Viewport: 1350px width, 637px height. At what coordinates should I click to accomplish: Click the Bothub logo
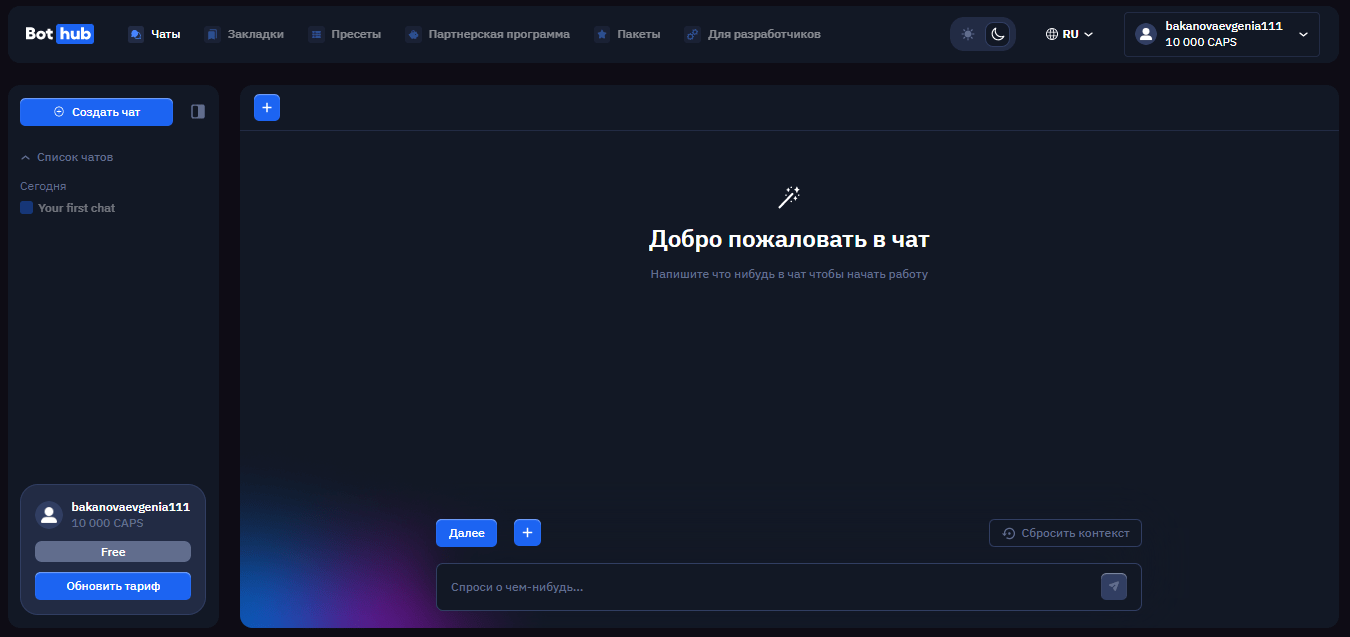59,34
